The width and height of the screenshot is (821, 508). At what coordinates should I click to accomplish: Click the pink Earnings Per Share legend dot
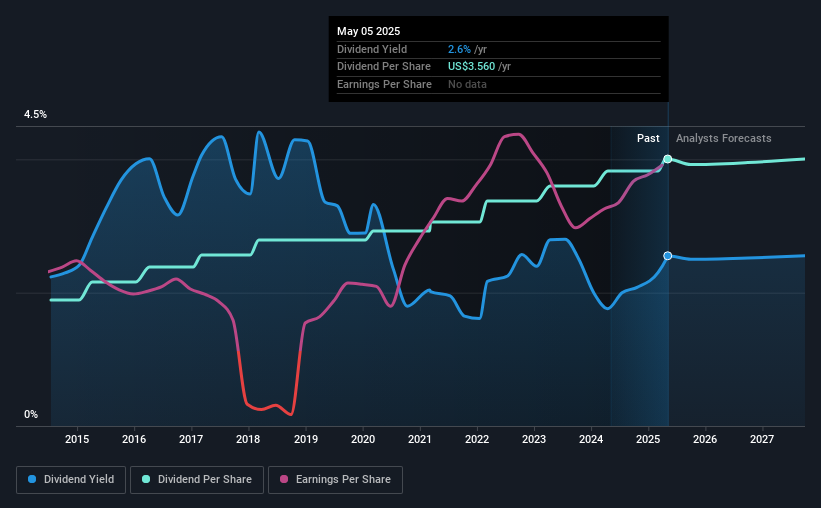tap(284, 479)
